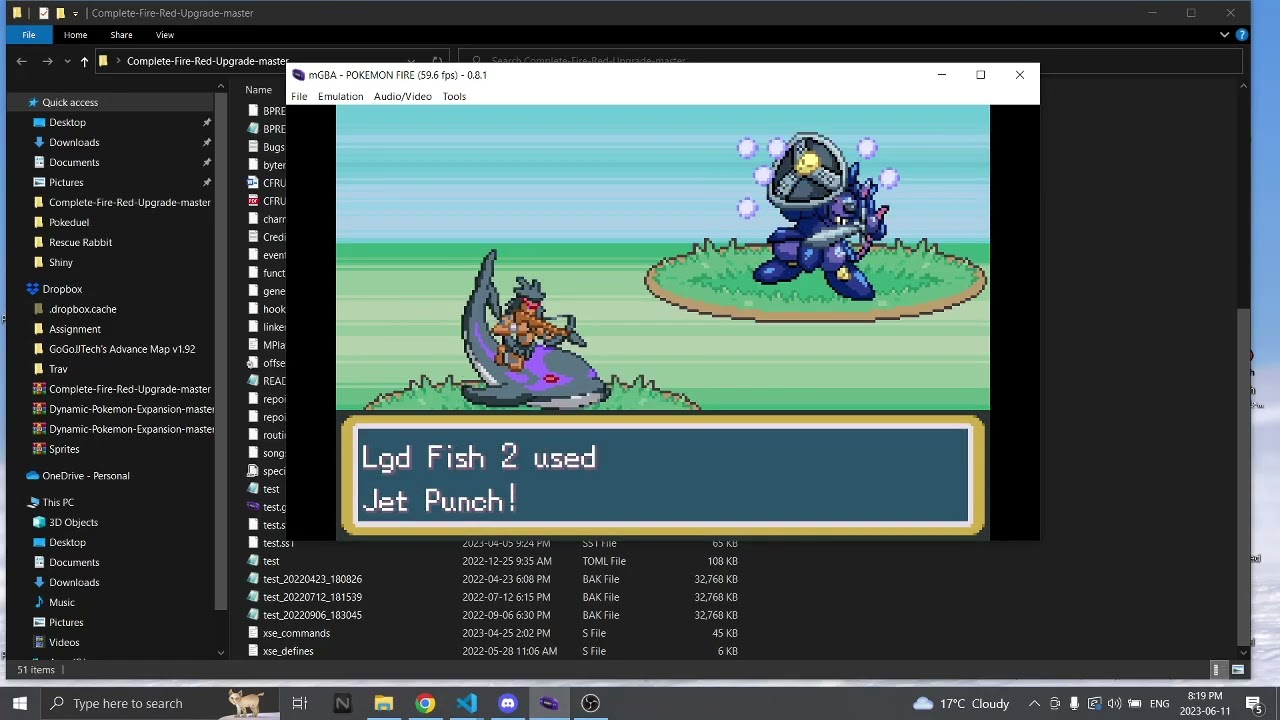Select the xse_defines file
The height and width of the screenshot is (720, 1280).
288,651
